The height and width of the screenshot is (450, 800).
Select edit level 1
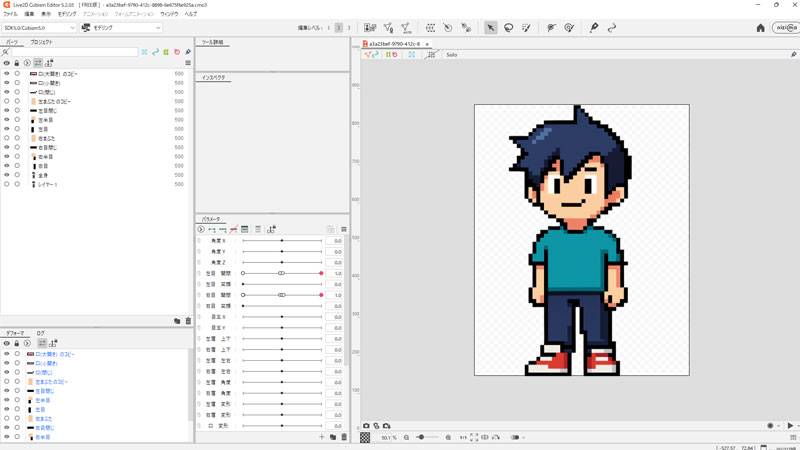click(329, 28)
